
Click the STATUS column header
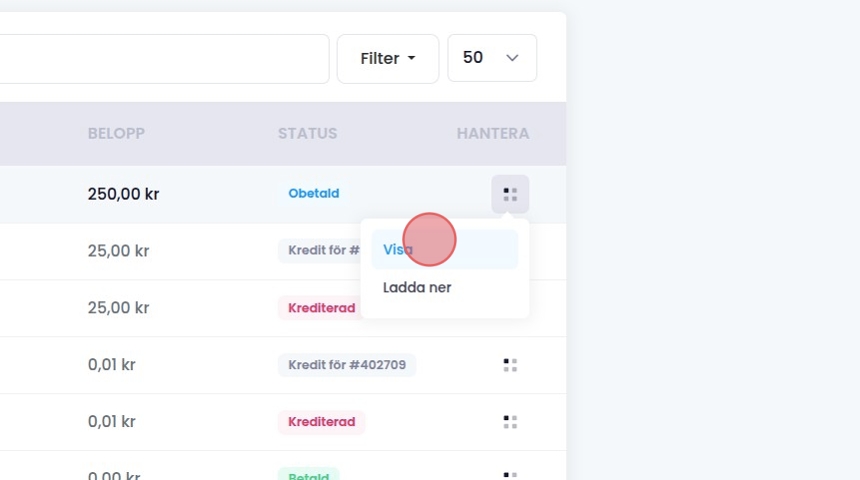click(x=307, y=133)
